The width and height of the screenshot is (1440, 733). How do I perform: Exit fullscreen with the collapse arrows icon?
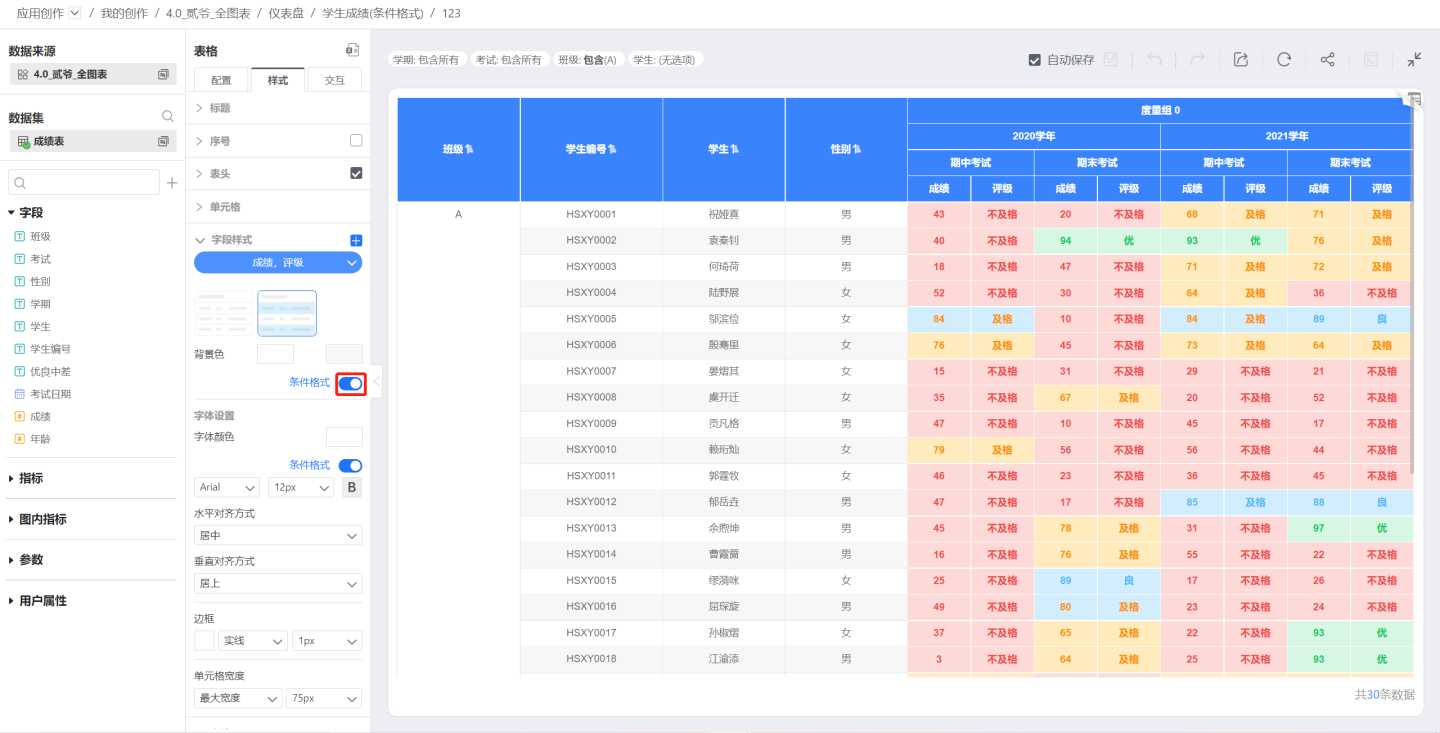coord(1414,60)
